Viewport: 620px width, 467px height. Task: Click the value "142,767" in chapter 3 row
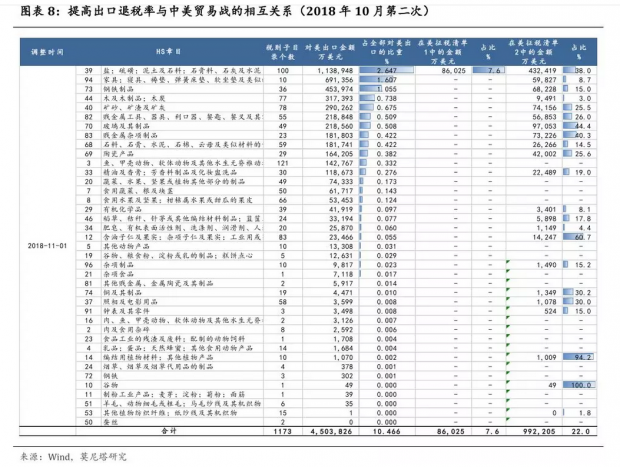click(339, 163)
